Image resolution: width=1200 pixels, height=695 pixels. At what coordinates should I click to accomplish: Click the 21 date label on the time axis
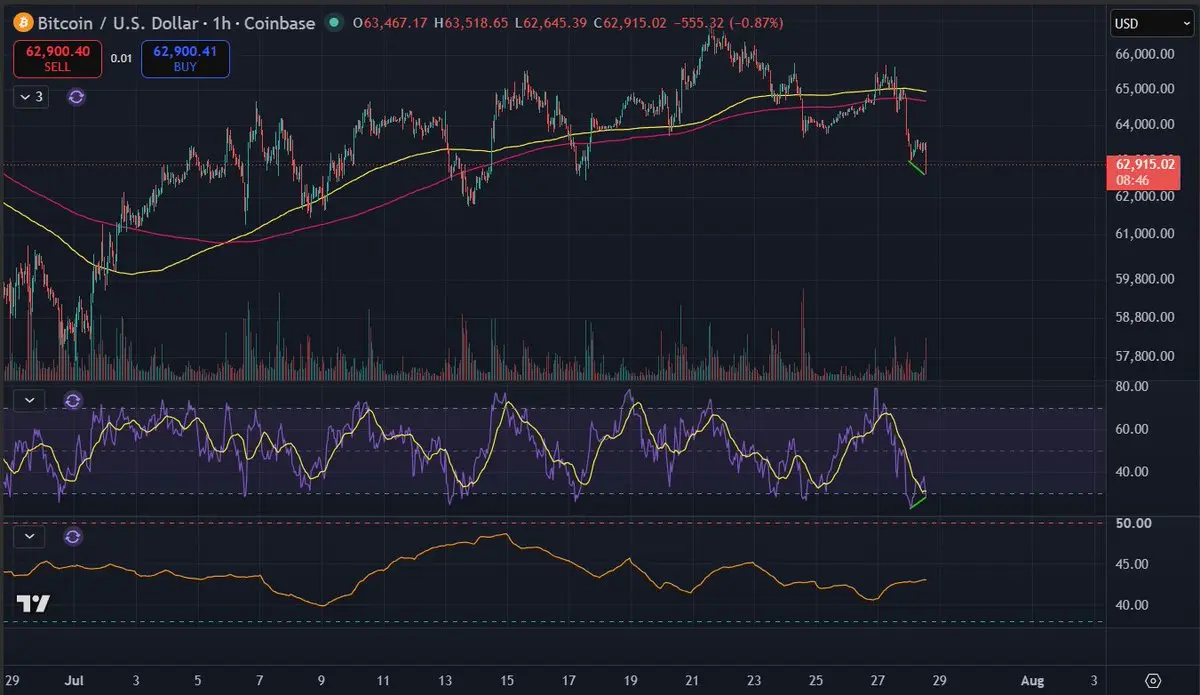(x=692, y=680)
